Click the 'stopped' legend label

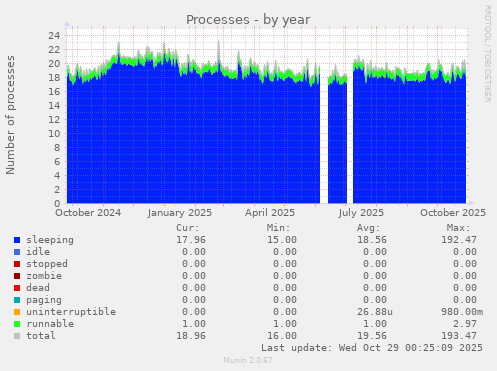(x=47, y=264)
